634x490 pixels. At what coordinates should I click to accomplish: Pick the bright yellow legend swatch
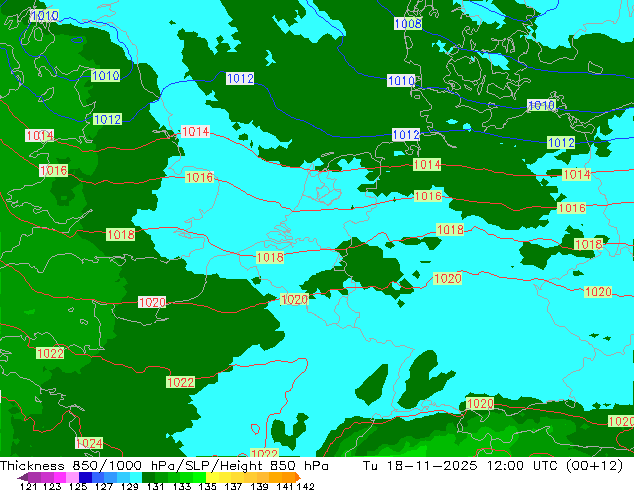(212, 477)
